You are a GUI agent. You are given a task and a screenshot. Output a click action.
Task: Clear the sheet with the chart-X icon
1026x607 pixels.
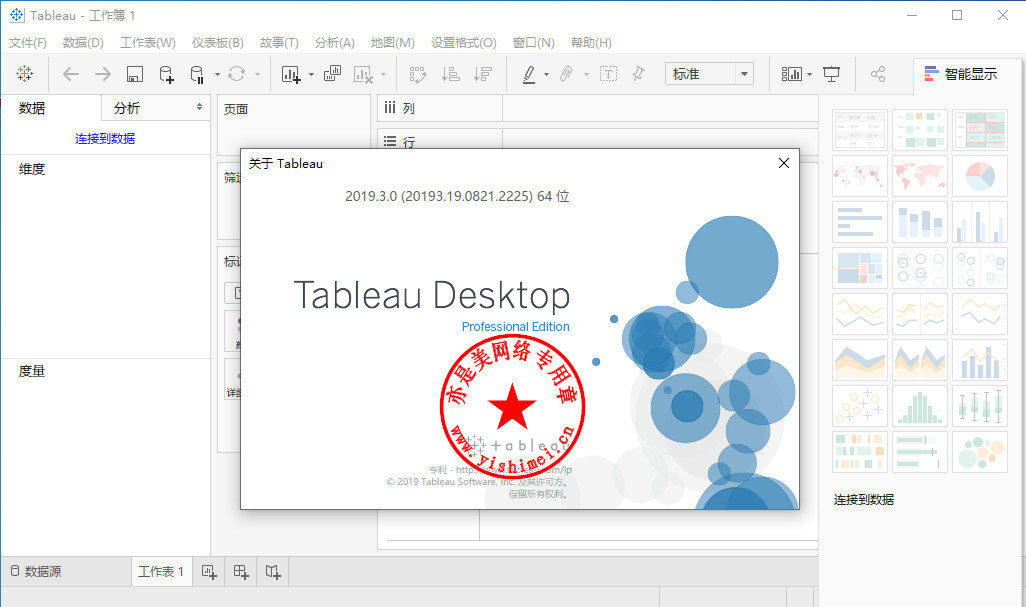tap(363, 74)
